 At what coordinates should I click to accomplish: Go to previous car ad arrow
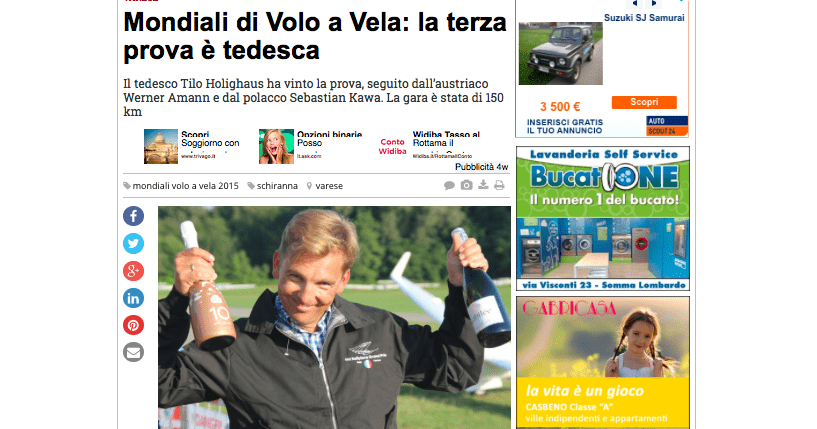click(635, 4)
